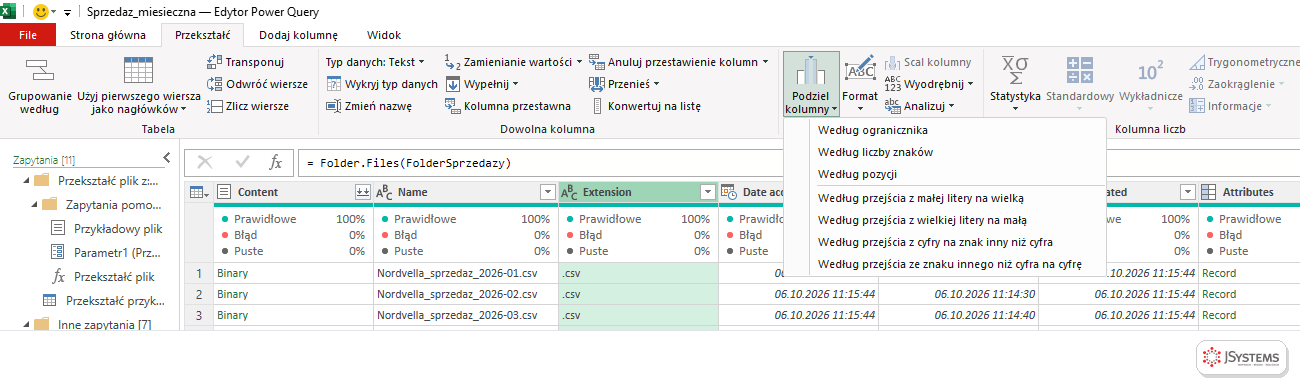This screenshot has height=384, width=1300.
Task: Open Zamienianie wartości dropdown
Action: pos(513,62)
